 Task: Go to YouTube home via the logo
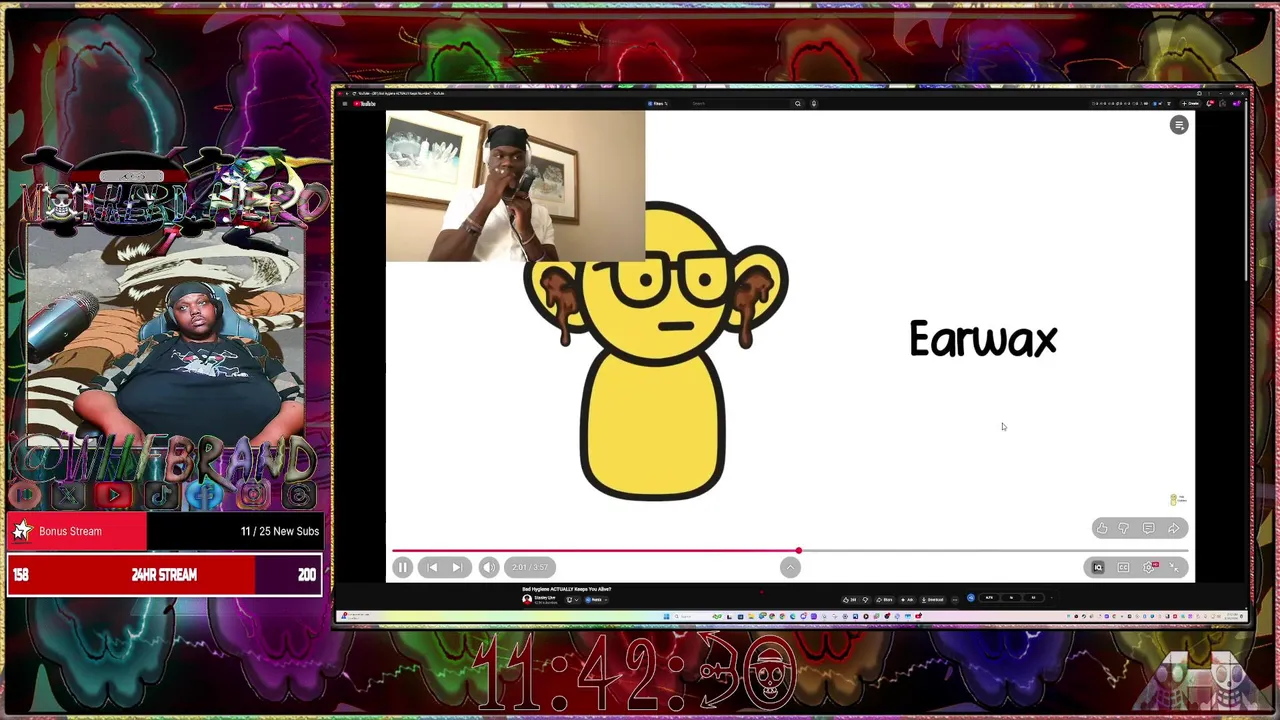tap(365, 103)
